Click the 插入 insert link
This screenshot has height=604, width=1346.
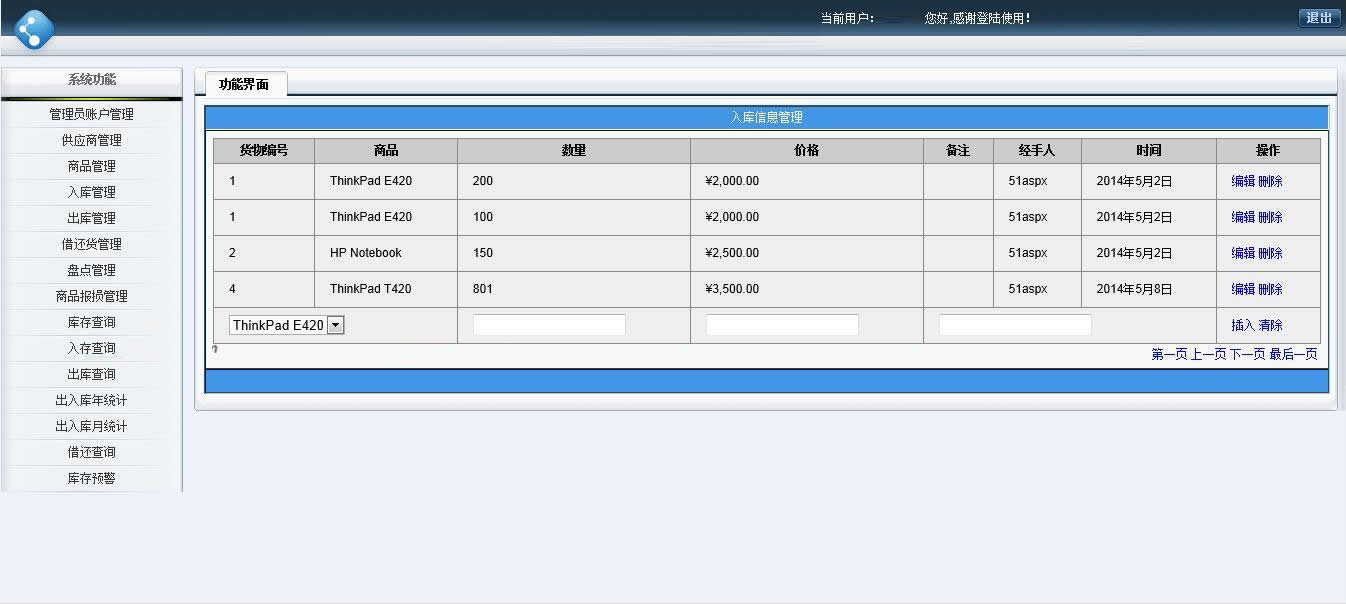point(1243,325)
